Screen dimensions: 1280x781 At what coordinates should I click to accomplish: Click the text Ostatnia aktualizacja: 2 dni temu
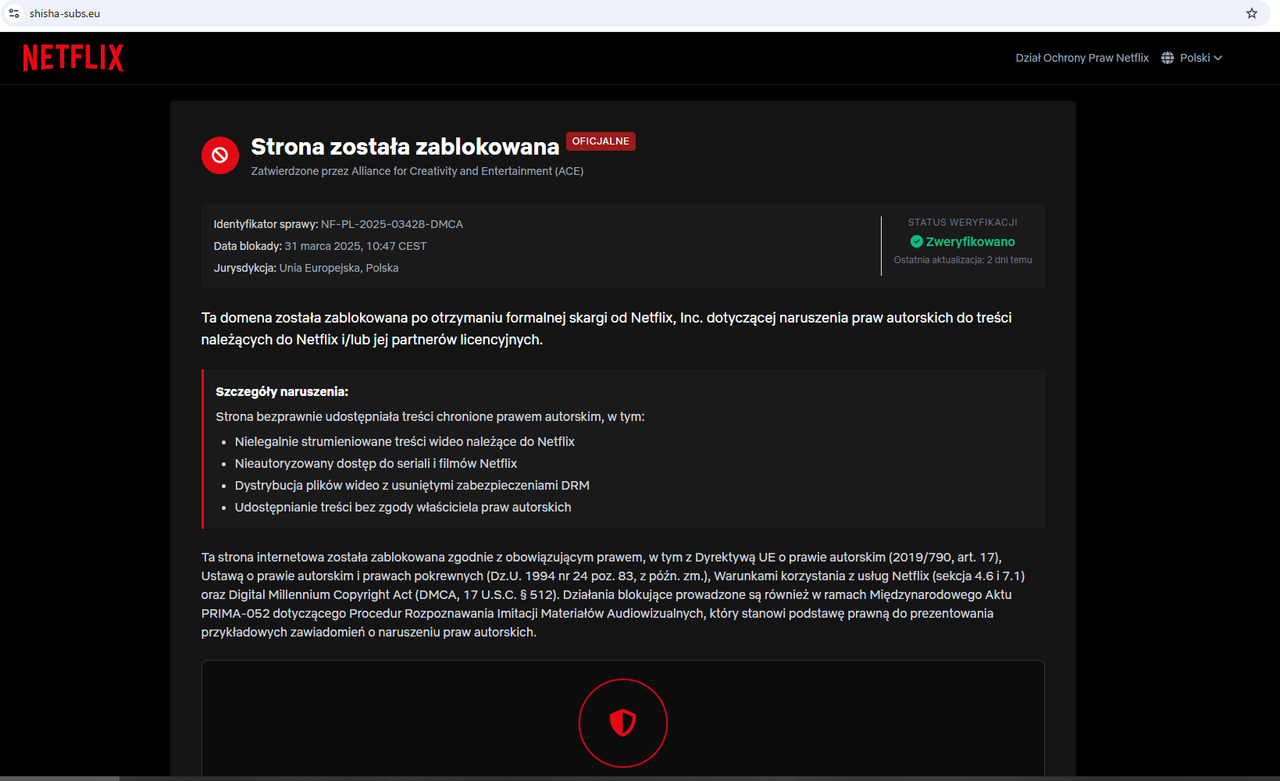coord(963,260)
